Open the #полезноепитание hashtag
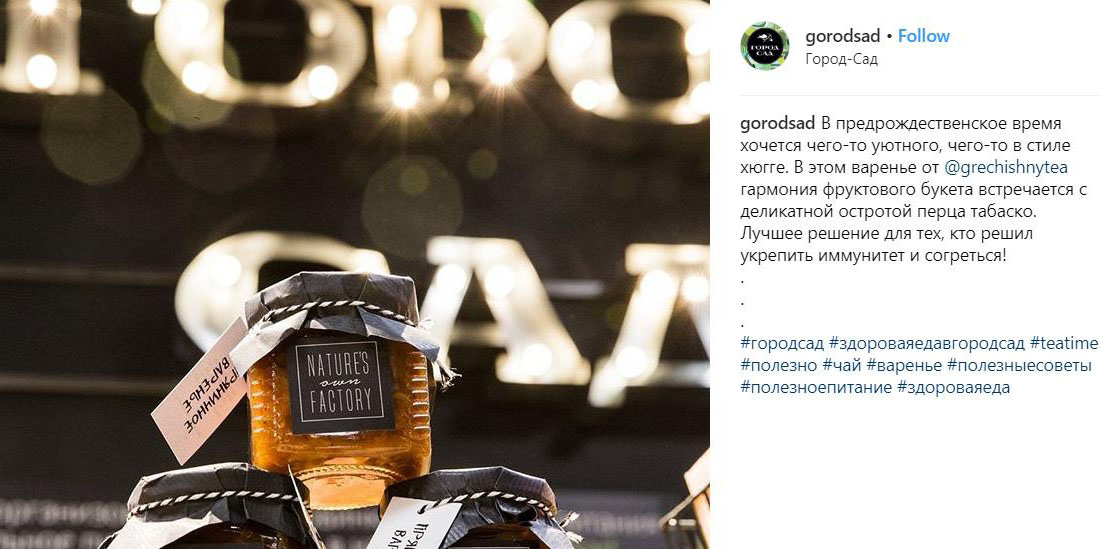The image size is (1106, 549). pos(816,387)
